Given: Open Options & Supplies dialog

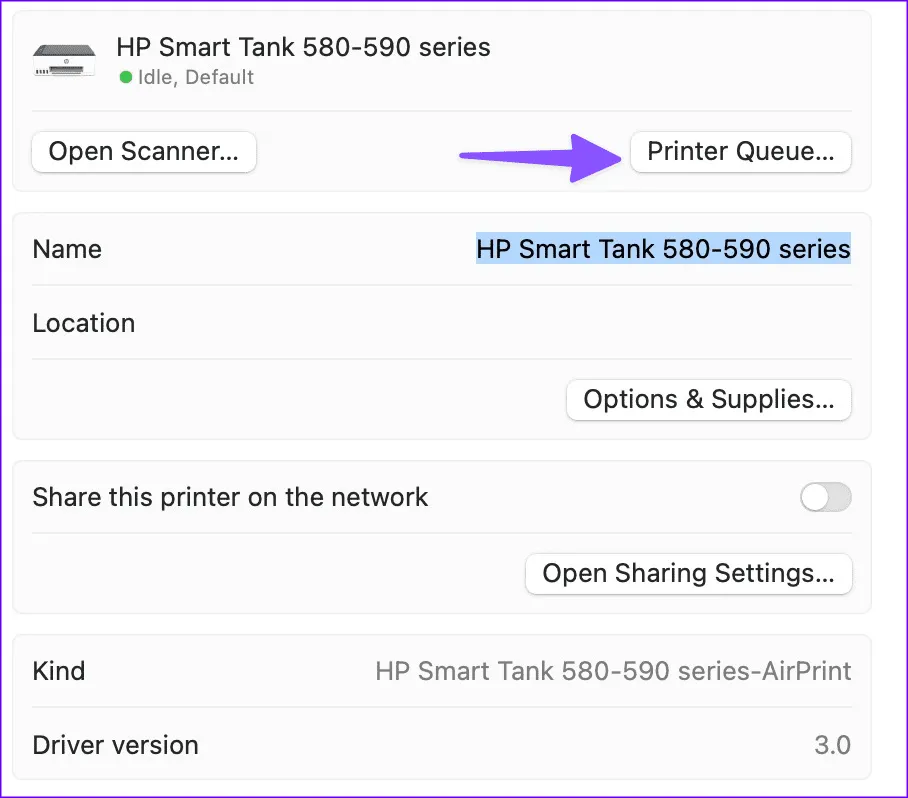Looking at the screenshot, I should (708, 400).
